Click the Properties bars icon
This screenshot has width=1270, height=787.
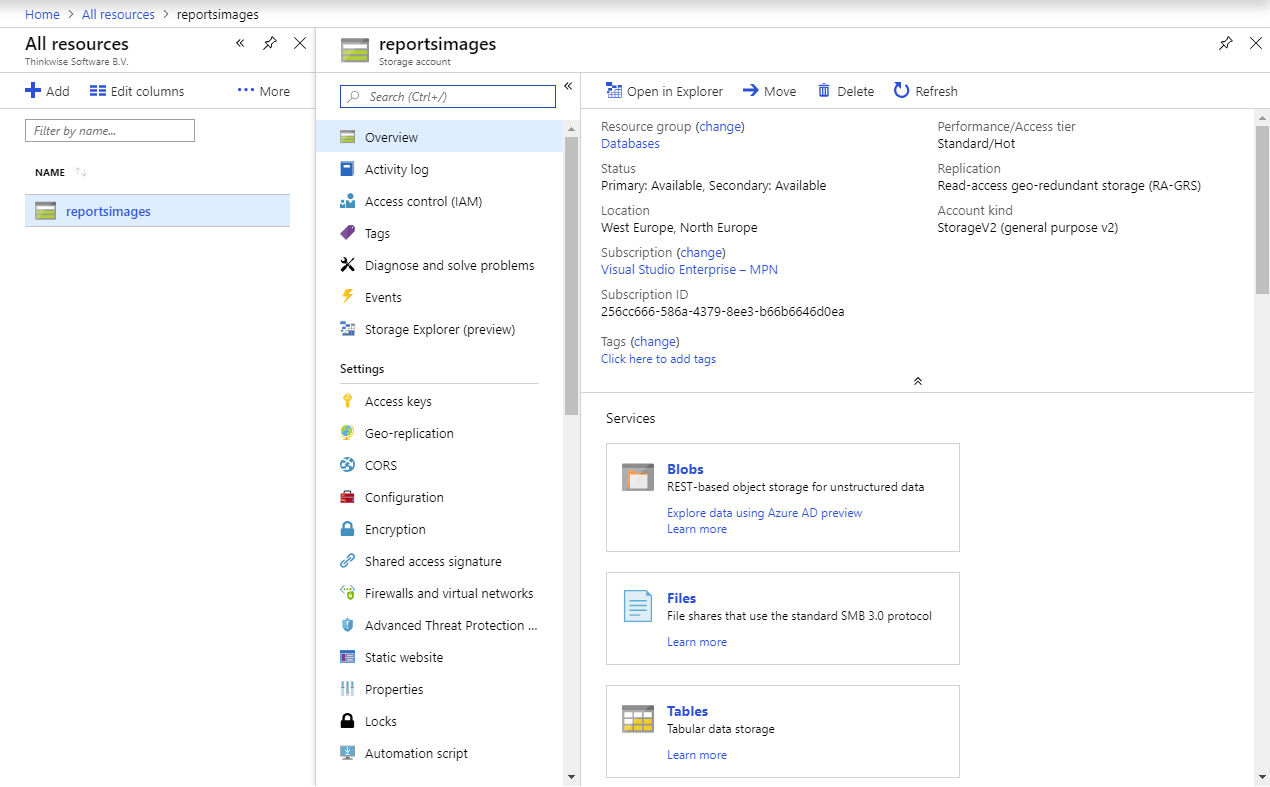click(x=348, y=689)
